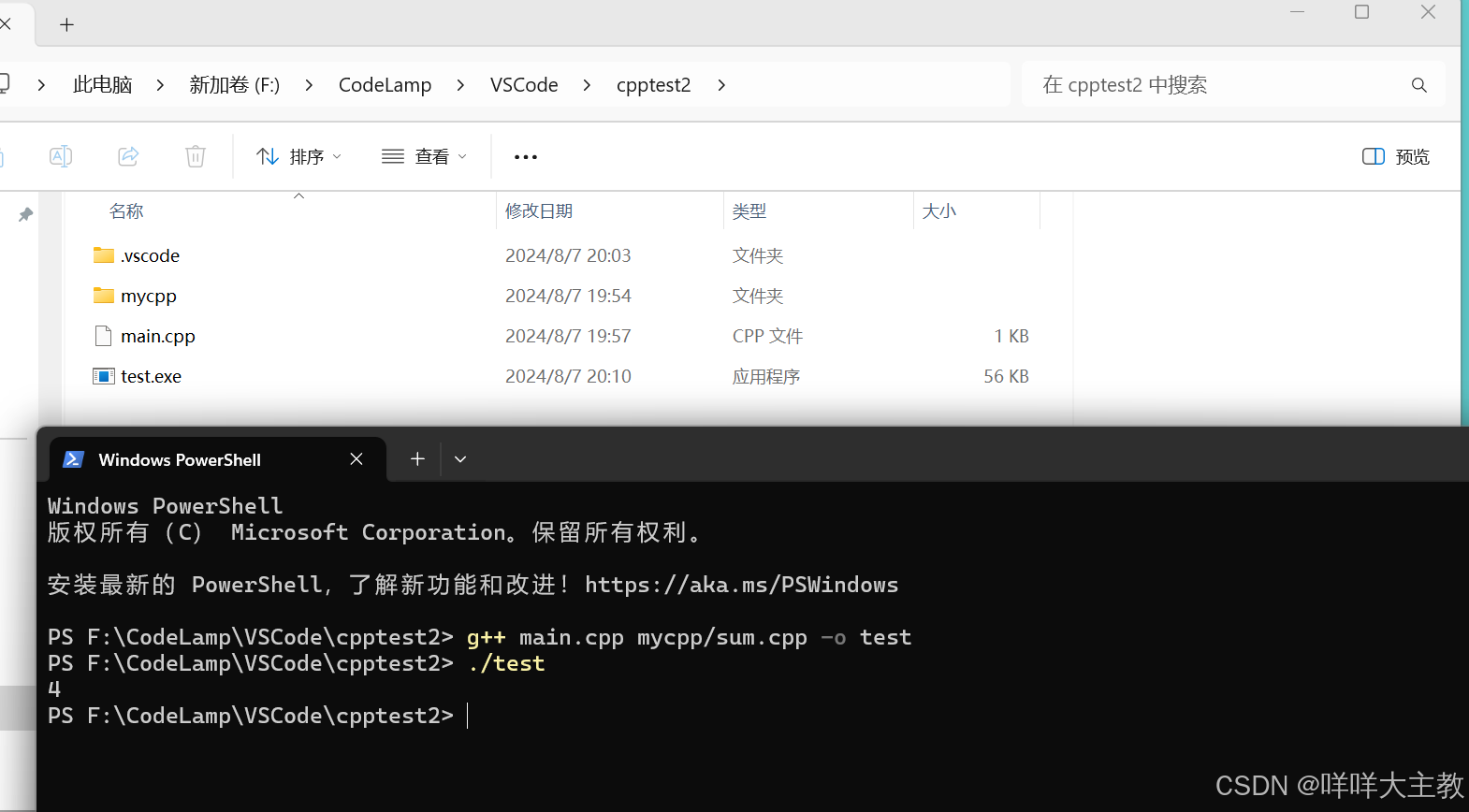Click the pin icon in navigation pane

coord(25,215)
